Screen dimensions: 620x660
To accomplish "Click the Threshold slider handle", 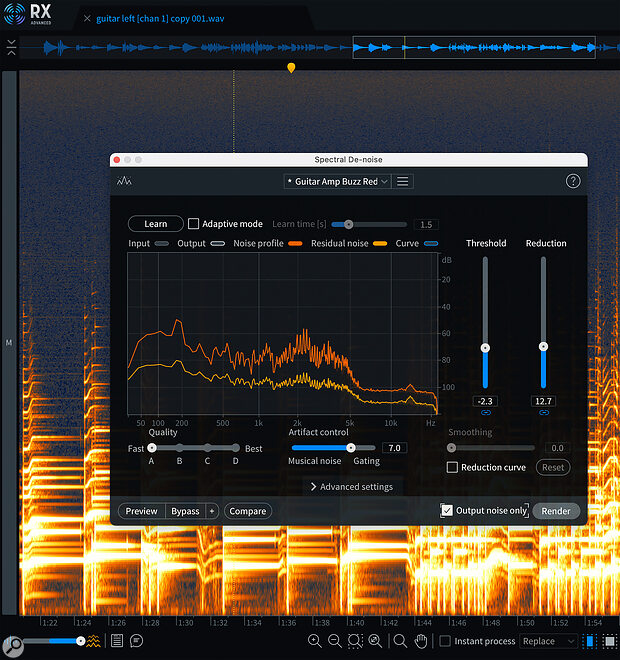I will pos(485,348).
